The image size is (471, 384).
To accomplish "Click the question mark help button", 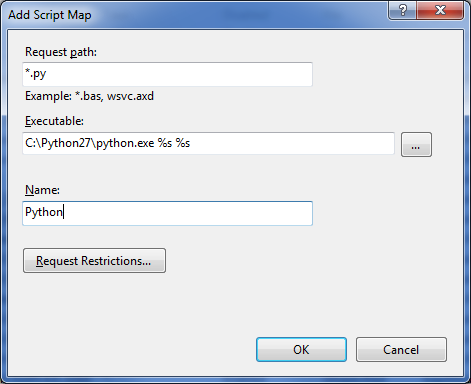I will pyautogui.click(x=402, y=10).
